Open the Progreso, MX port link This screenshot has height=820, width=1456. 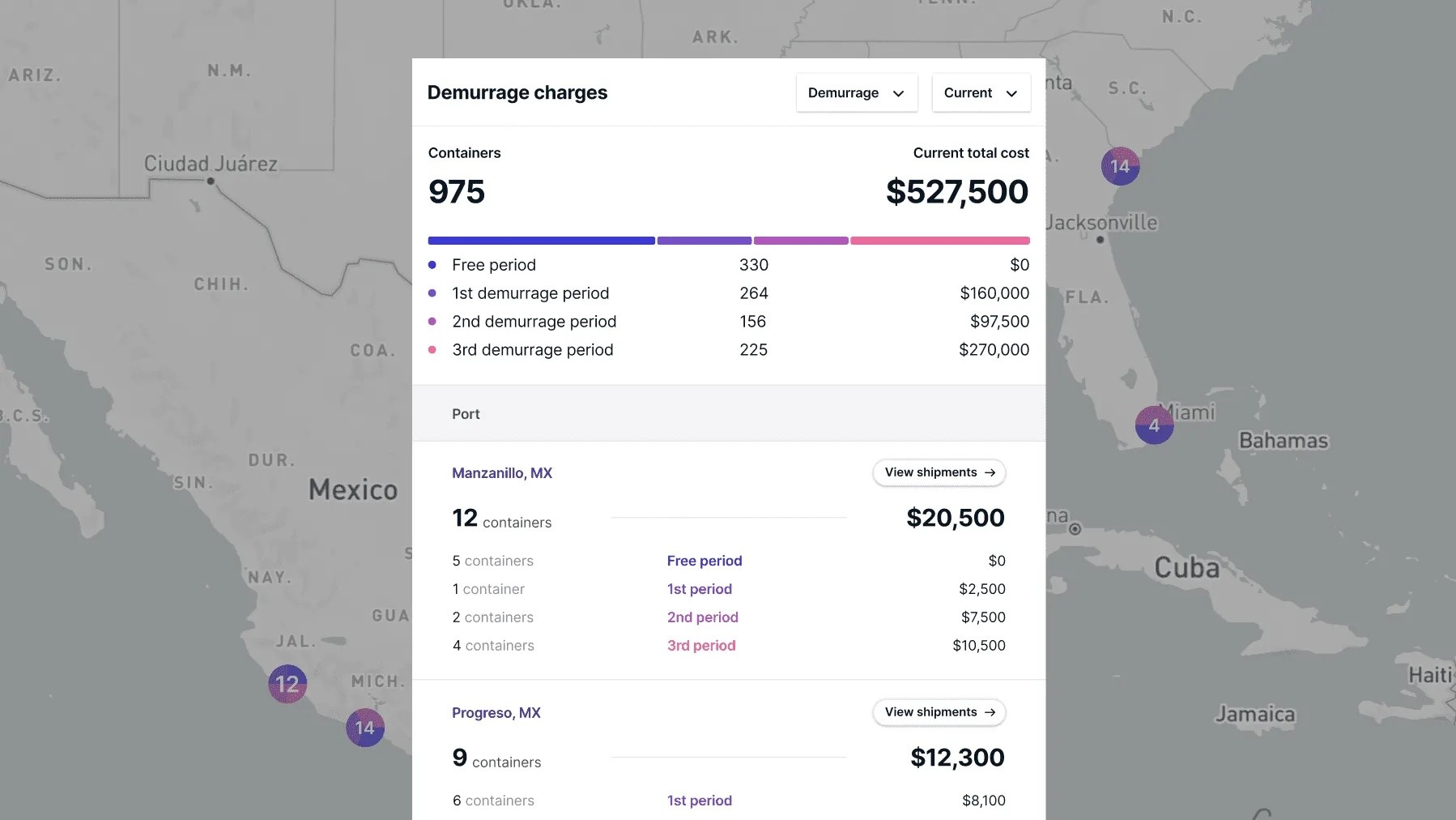[x=496, y=713]
